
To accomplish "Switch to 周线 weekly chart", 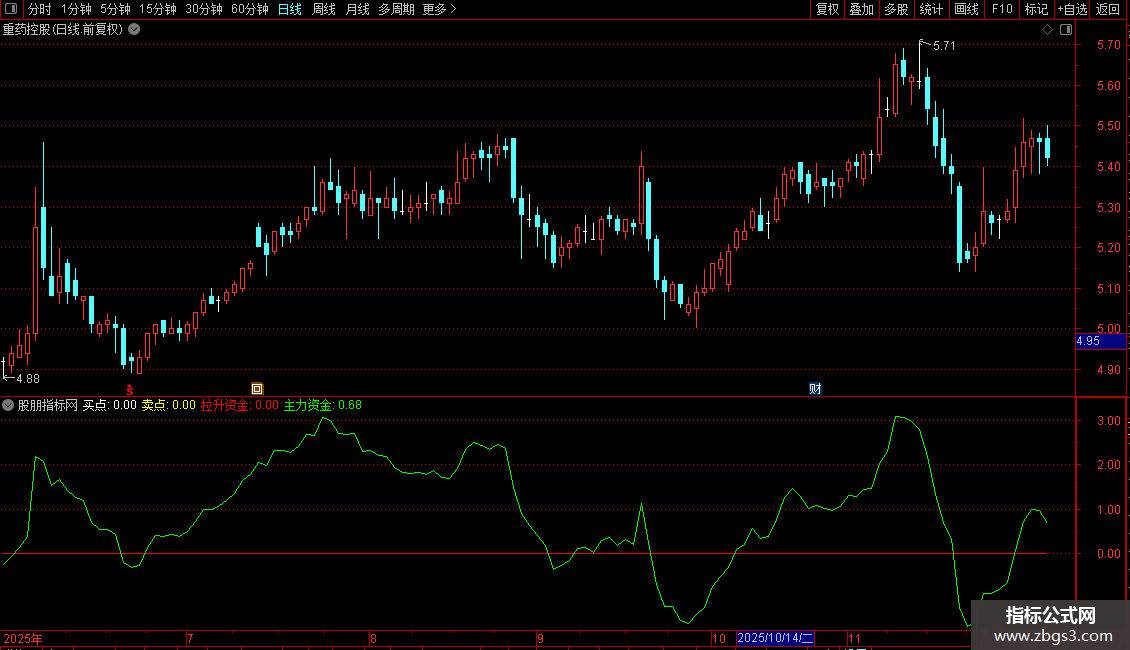I will pos(324,9).
